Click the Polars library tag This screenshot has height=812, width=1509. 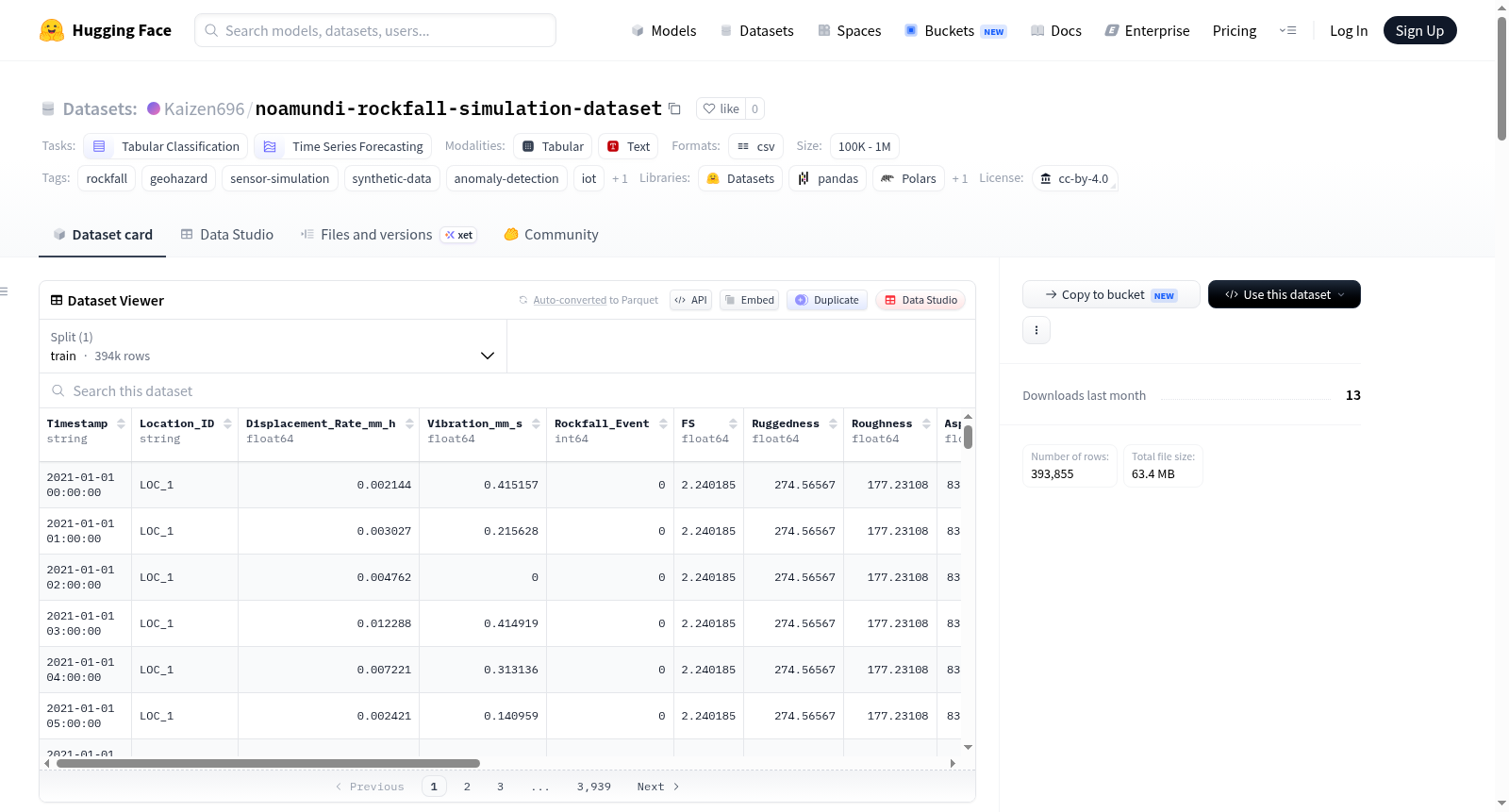point(909,178)
